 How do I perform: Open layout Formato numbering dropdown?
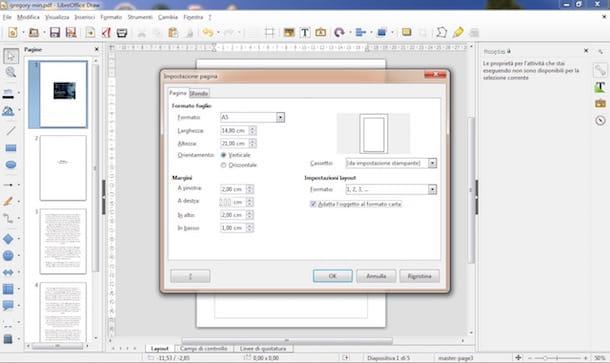tap(432, 189)
